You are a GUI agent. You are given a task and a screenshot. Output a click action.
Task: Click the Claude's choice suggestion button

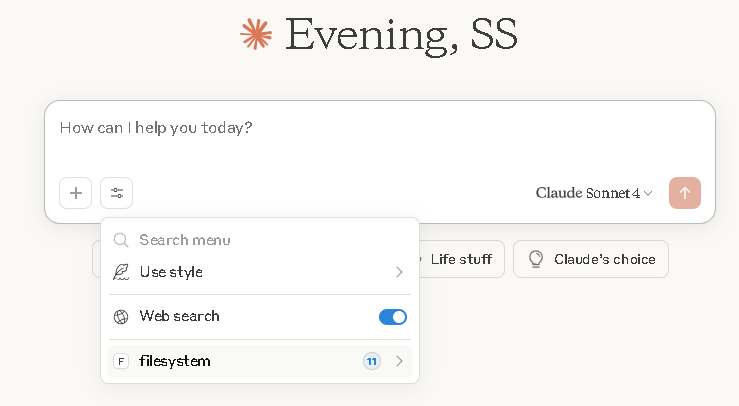coord(590,259)
